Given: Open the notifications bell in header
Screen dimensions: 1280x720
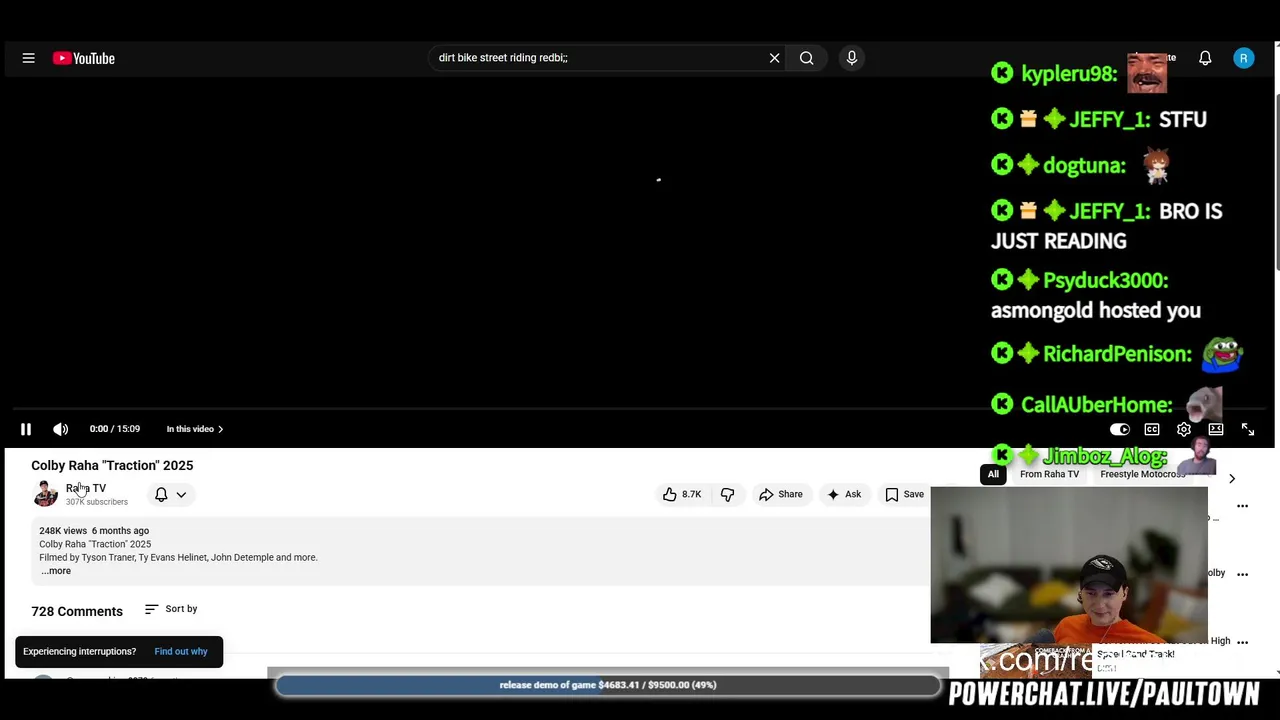Looking at the screenshot, I should tap(1205, 58).
